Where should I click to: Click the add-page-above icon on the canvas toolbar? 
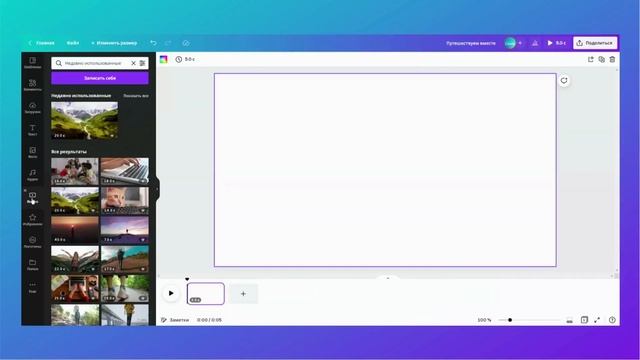[591, 59]
